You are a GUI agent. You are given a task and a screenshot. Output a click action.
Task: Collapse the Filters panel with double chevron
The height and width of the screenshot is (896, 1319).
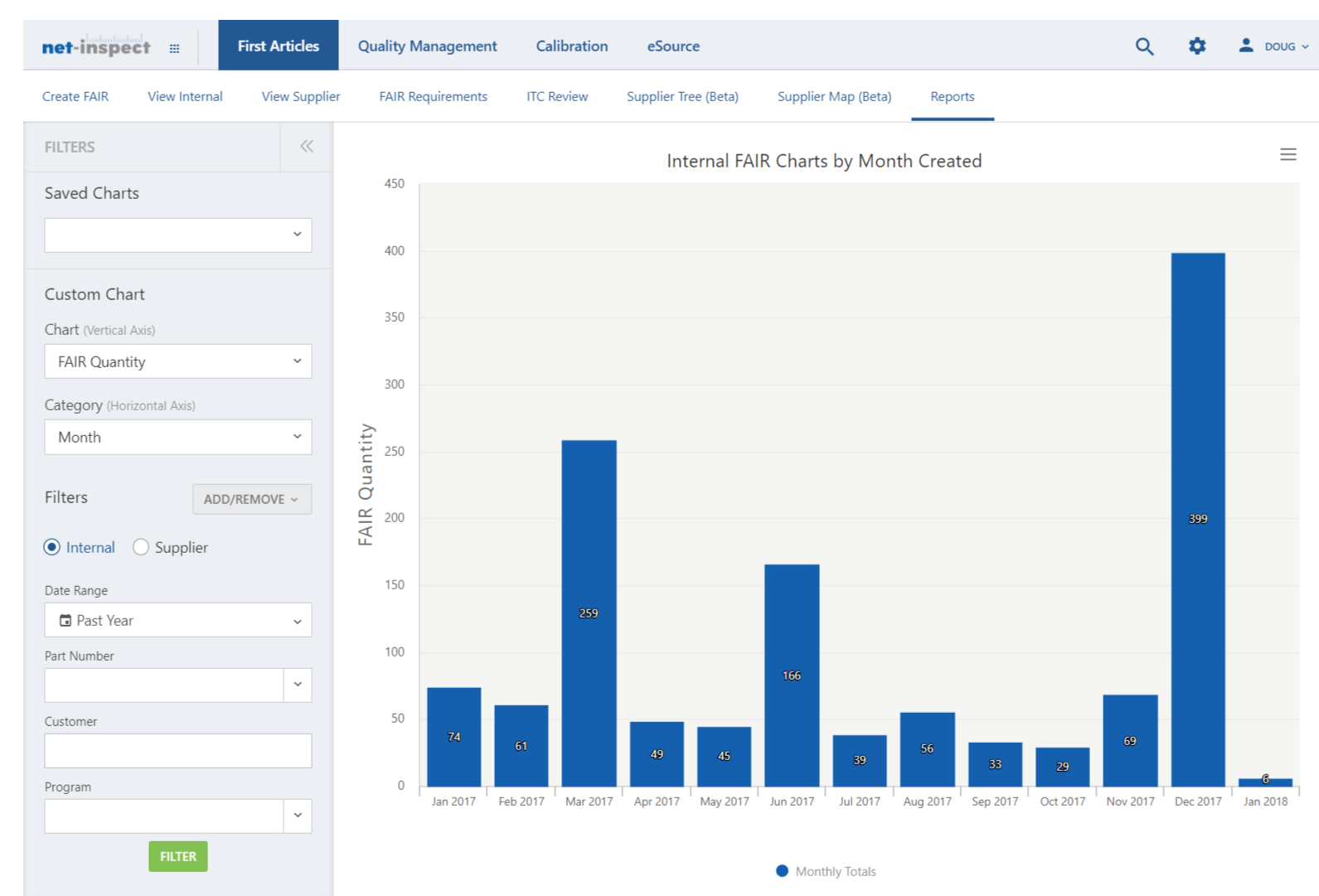tap(307, 147)
